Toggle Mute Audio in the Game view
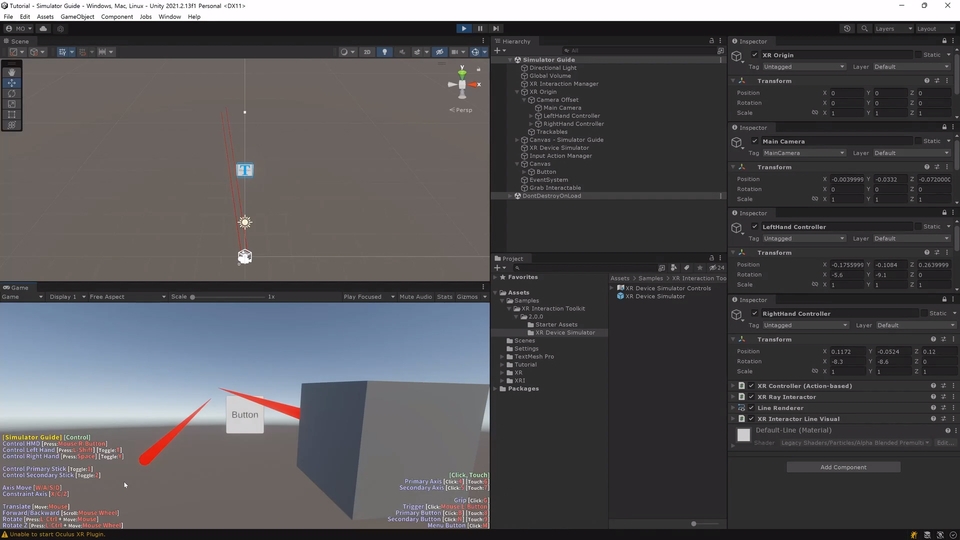Screen dimensions: 960x540 [x=415, y=297]
